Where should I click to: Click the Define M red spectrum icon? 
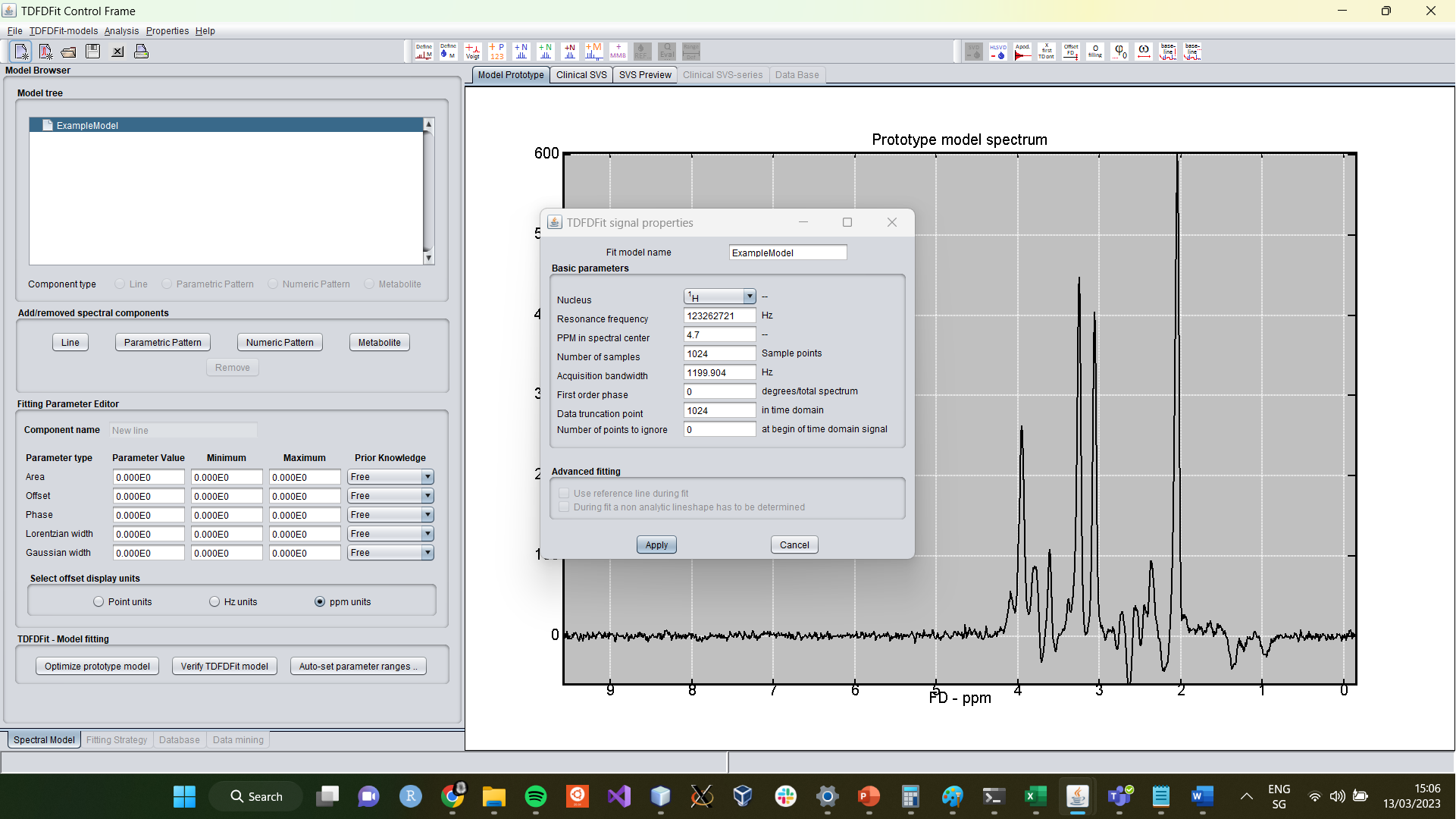pos(424,52)
